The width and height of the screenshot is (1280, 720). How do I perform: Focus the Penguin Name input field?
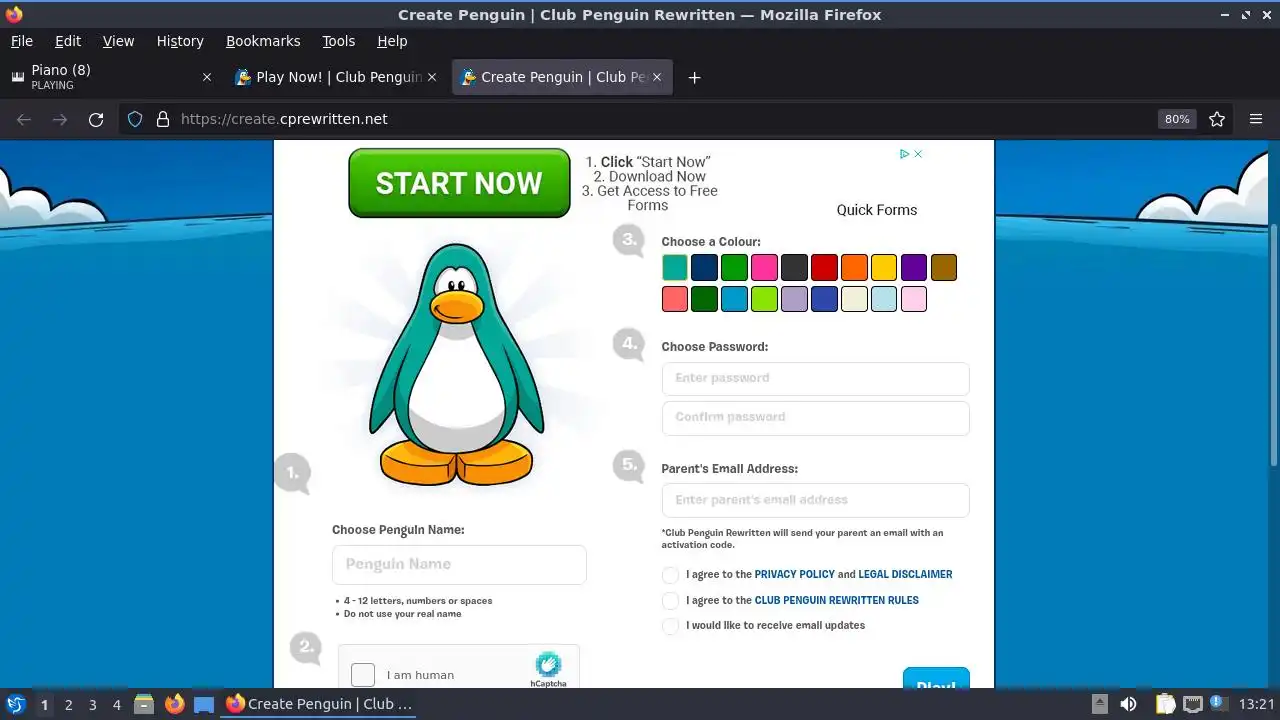[x=459, y=565]
